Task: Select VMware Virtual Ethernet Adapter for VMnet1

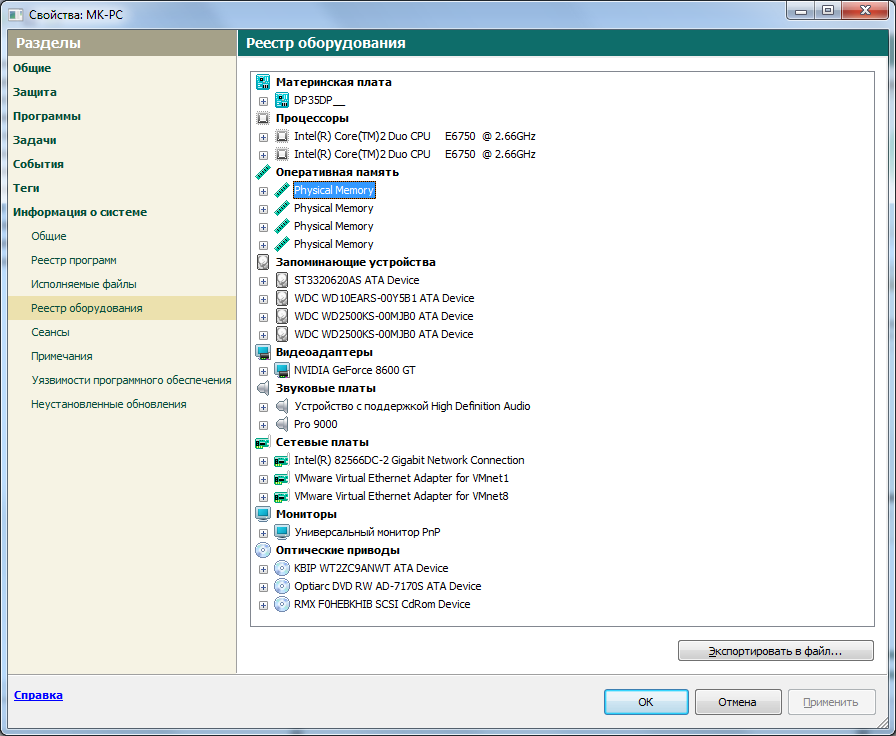Action: (x=401, y=478)
